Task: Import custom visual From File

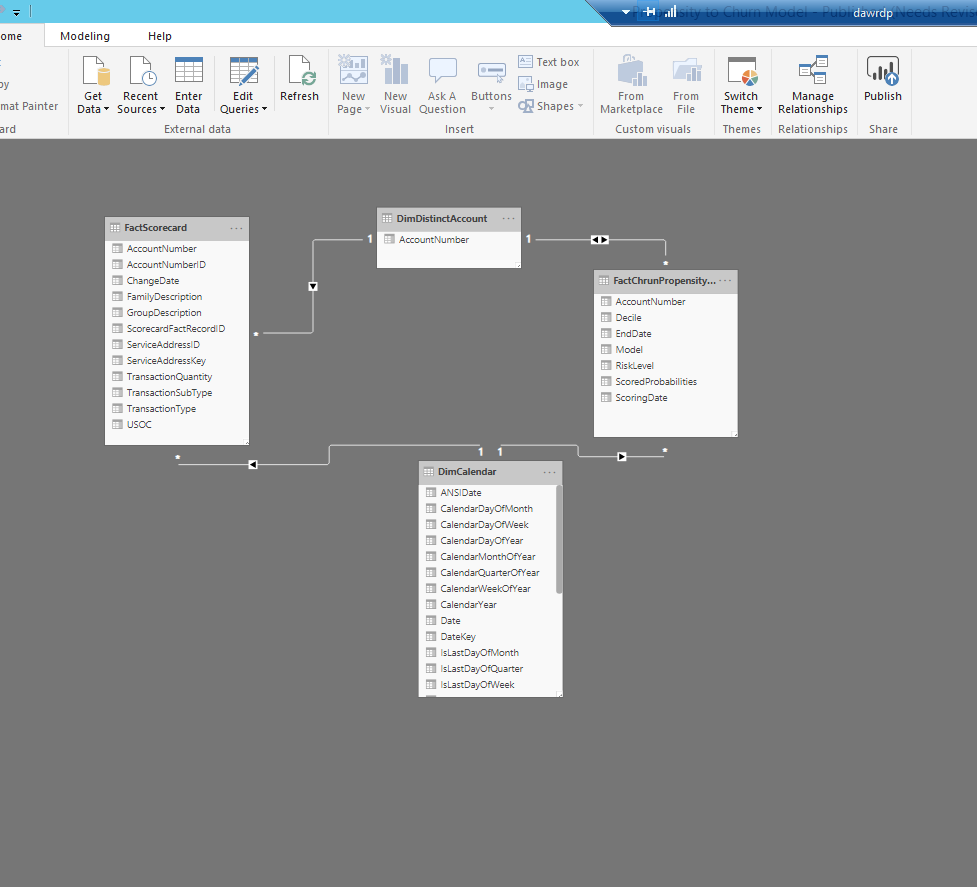Action: coord(686,85)
